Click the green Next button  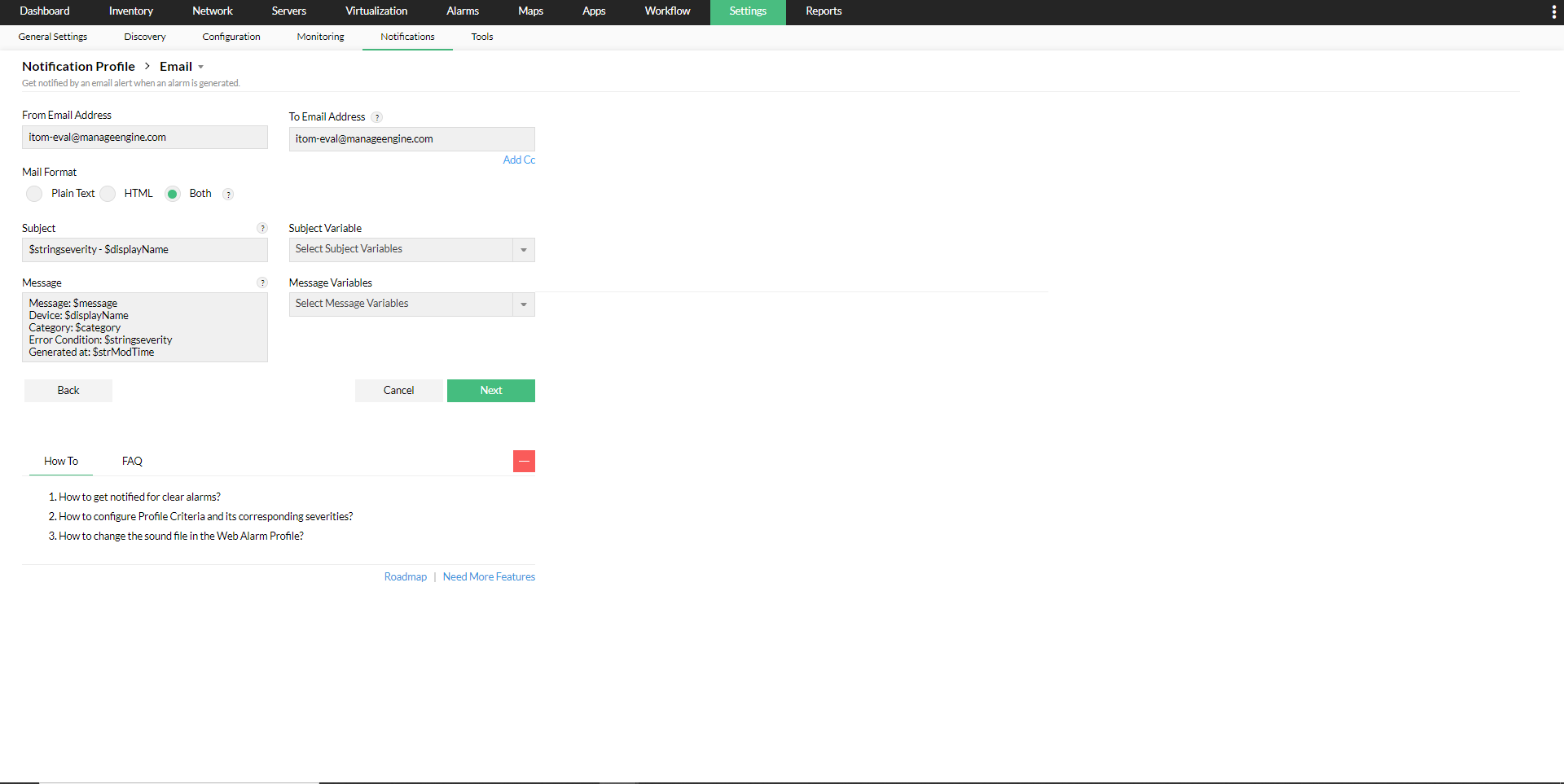[490, 391]
